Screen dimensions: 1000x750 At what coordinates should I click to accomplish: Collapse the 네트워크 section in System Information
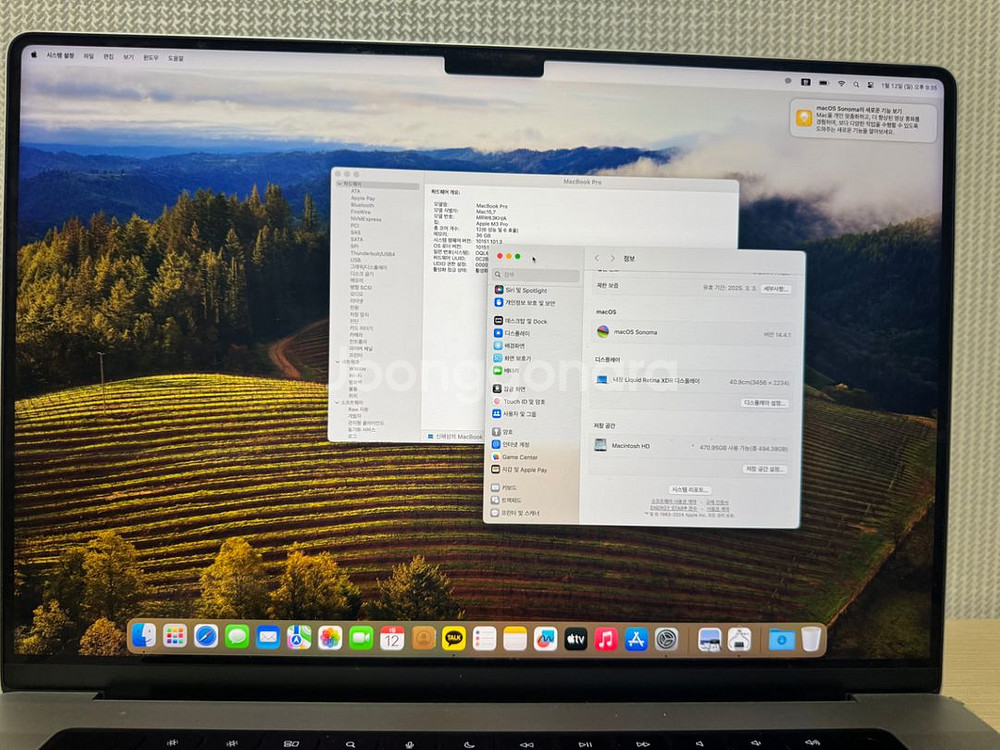tap(338, 362)
